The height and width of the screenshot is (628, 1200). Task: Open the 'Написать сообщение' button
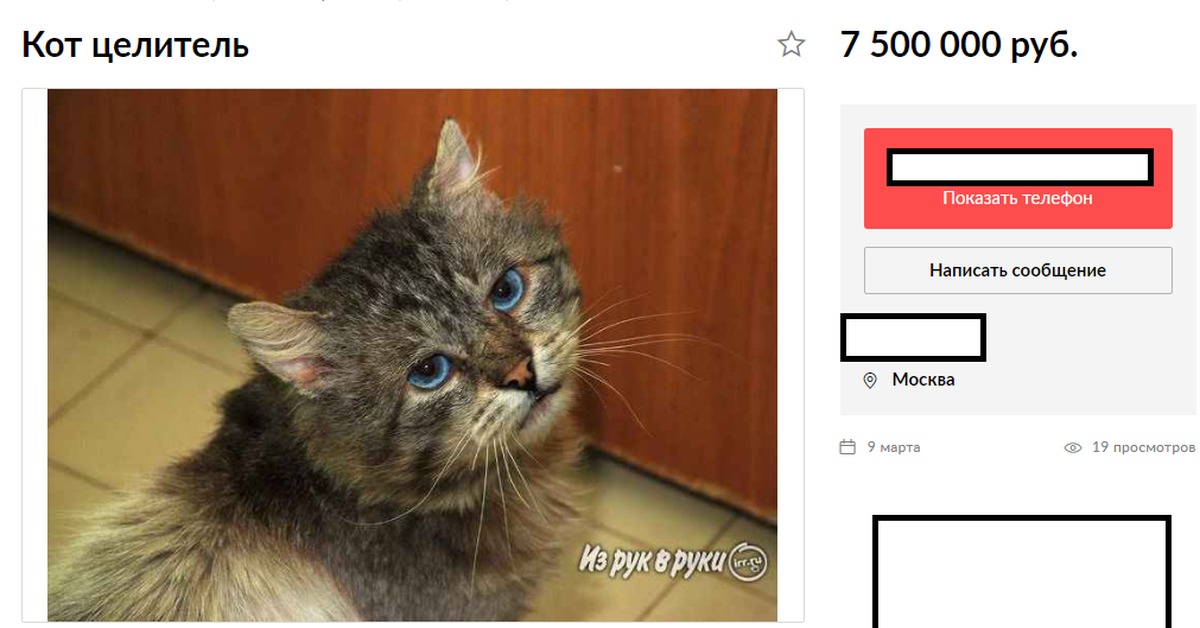point(1017,270)
